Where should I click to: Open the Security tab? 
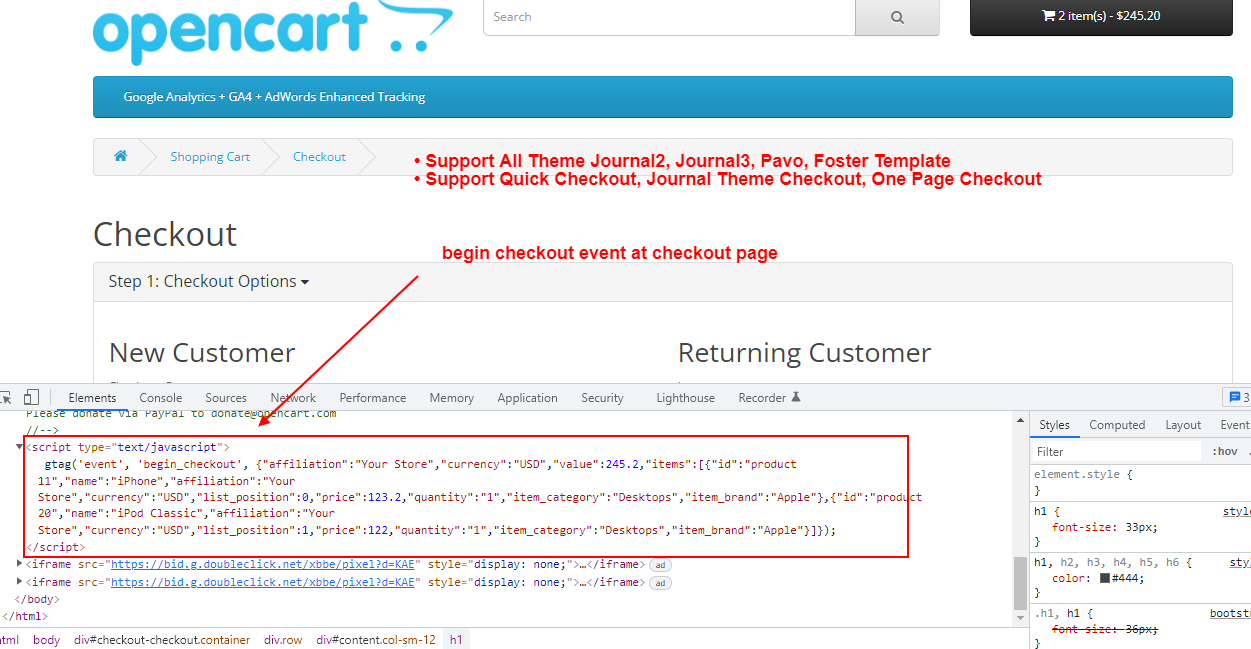[x=602, y=397]
